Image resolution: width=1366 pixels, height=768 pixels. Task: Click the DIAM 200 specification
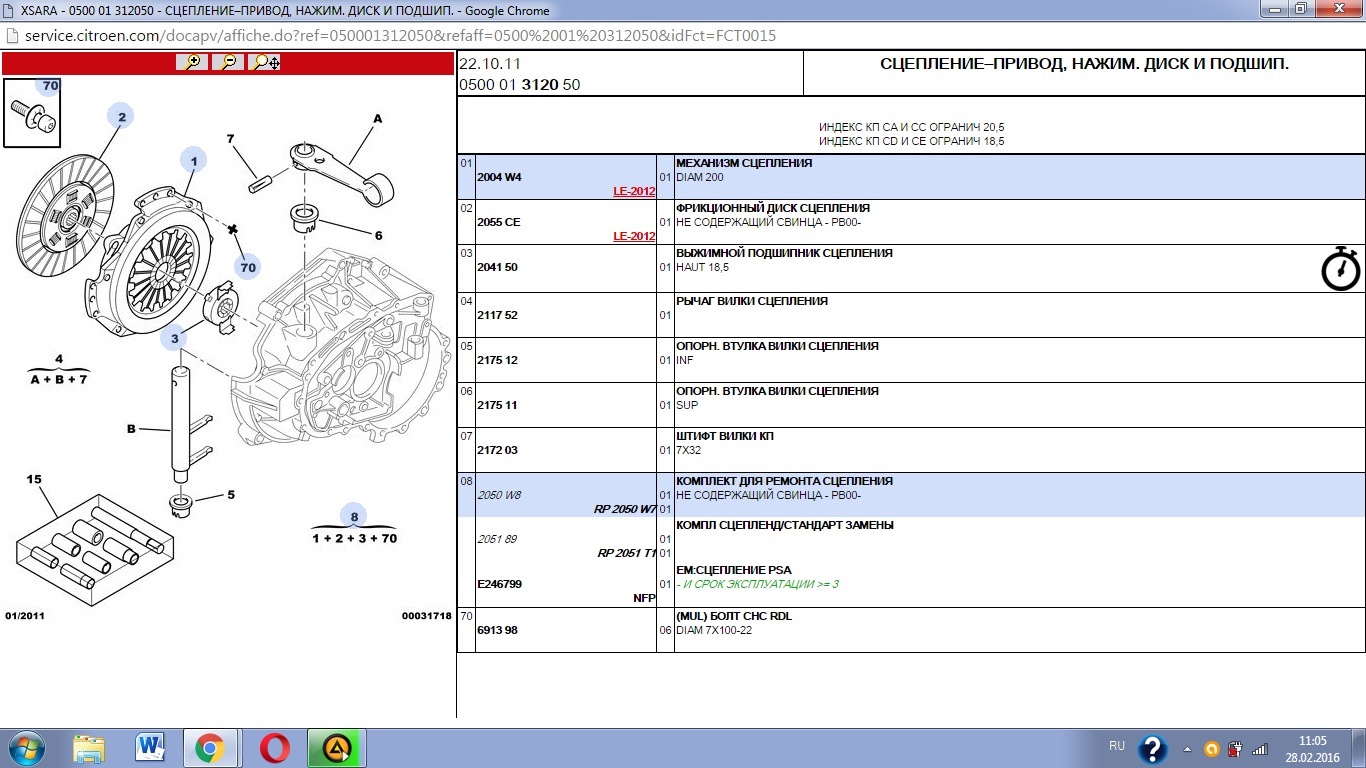pyautogui.click(x=700, y=177)
